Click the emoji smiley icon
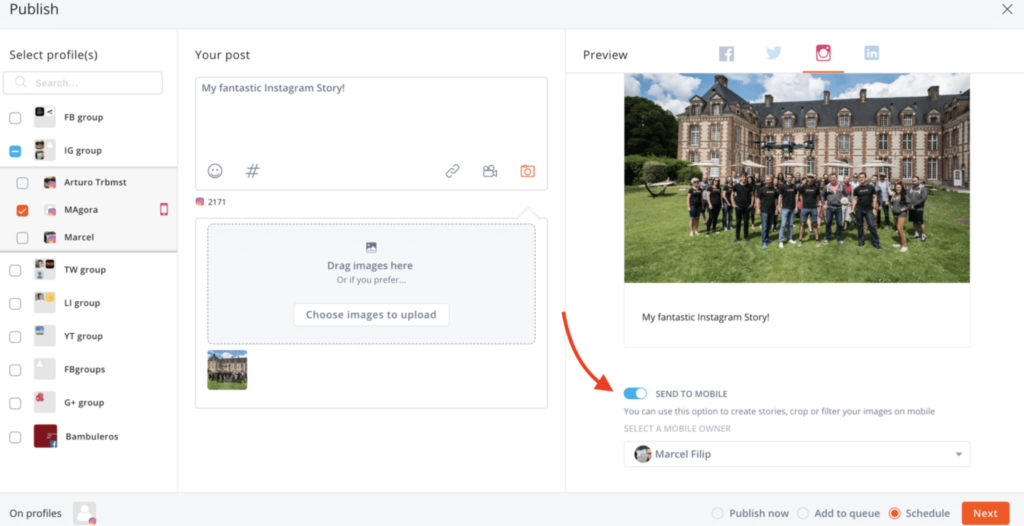This screenshot has height=526, width=1024. tap(215, 171)
